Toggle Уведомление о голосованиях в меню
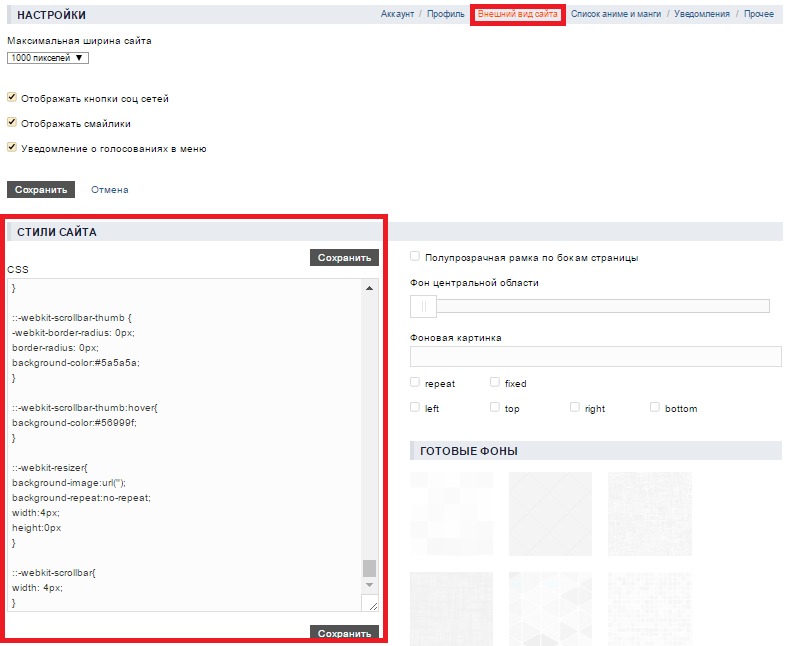Screen dimensions: 790x646 [x=12, y=148]
